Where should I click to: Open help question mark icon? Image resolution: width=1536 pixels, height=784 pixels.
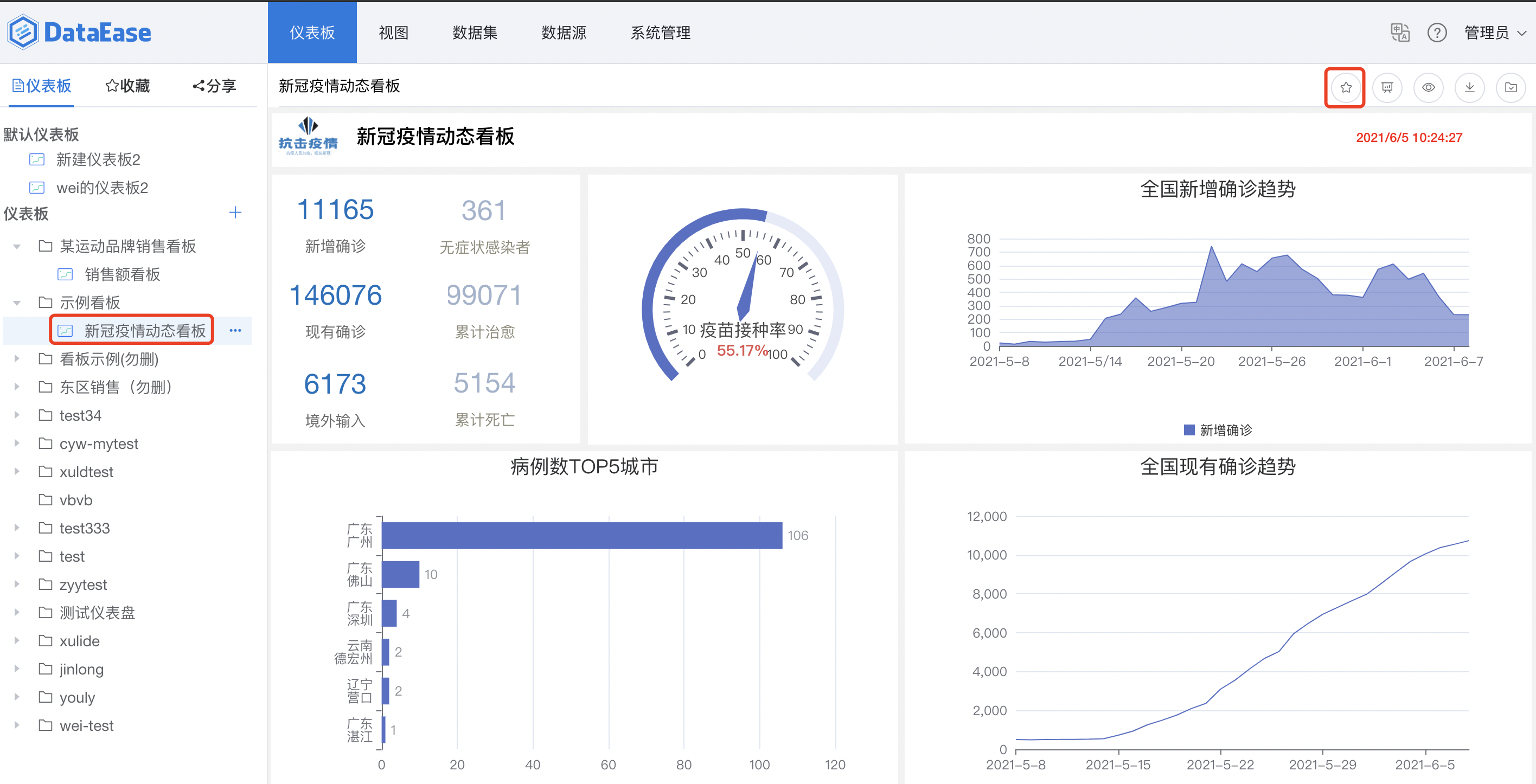pyautogui.click(x=1436, y=32)
